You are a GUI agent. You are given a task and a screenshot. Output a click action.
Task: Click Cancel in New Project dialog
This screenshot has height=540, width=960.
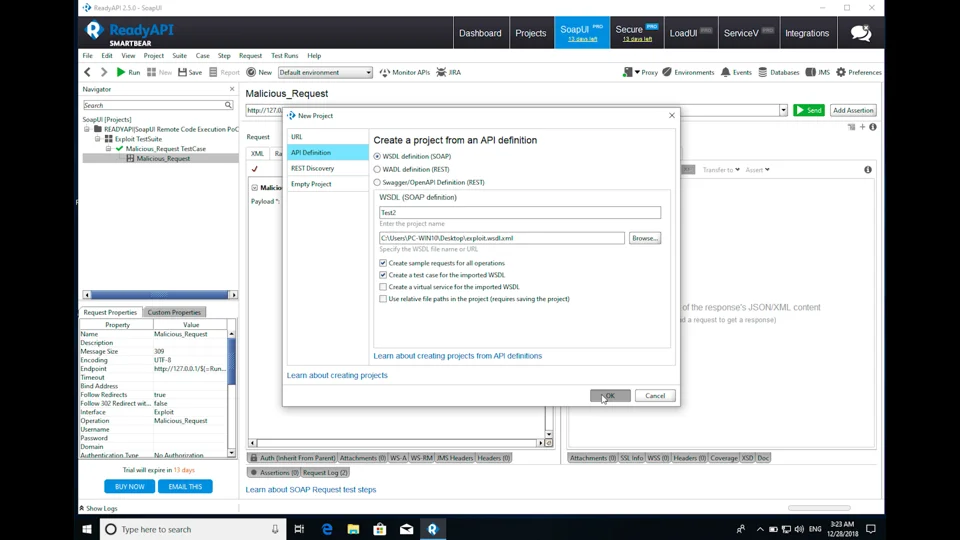(654, 396)
